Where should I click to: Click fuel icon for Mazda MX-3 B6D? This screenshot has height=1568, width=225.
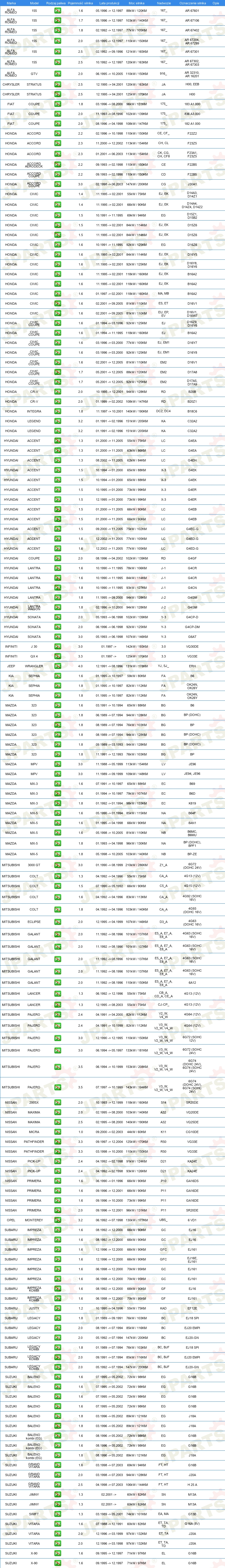58,794
